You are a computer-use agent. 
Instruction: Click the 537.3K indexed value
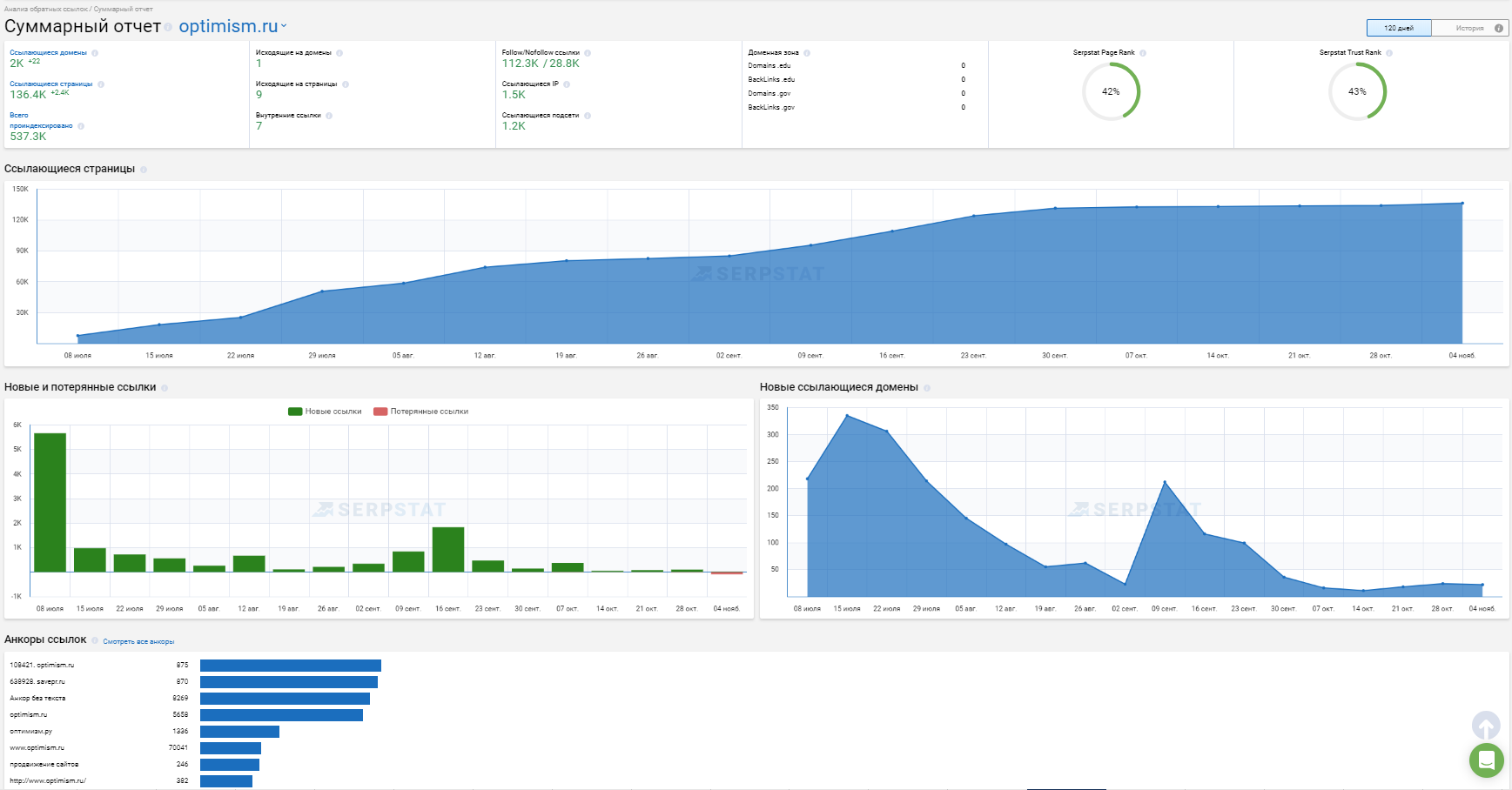28,137
